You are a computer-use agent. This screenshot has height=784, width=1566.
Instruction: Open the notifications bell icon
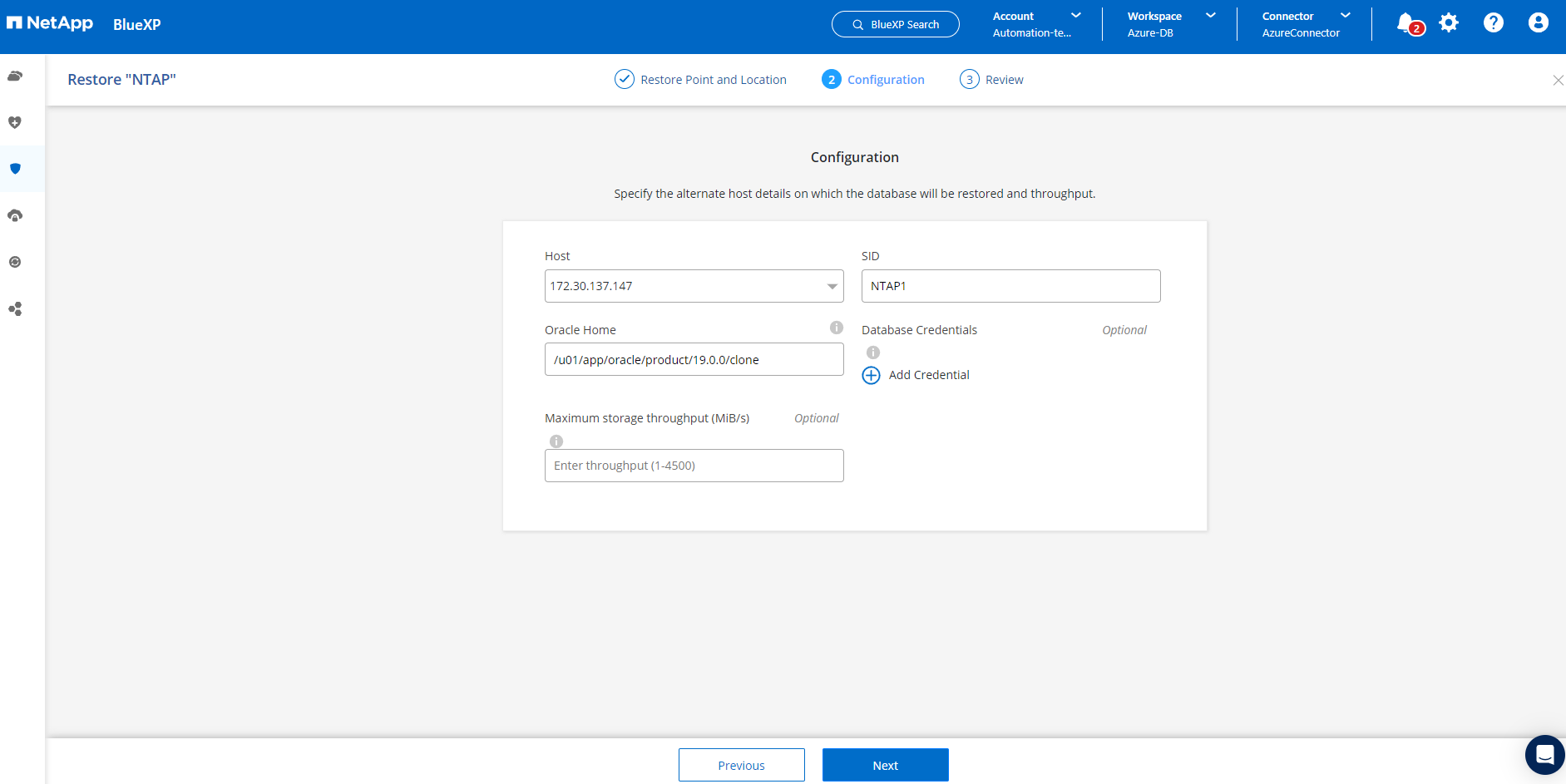[1406, 23]
